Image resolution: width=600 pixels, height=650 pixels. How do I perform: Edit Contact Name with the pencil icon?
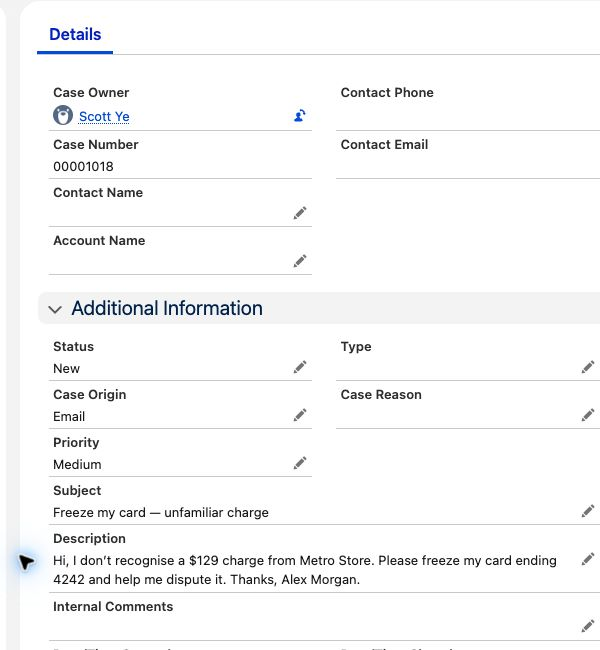pyautogui.click(x=300, y=213)
